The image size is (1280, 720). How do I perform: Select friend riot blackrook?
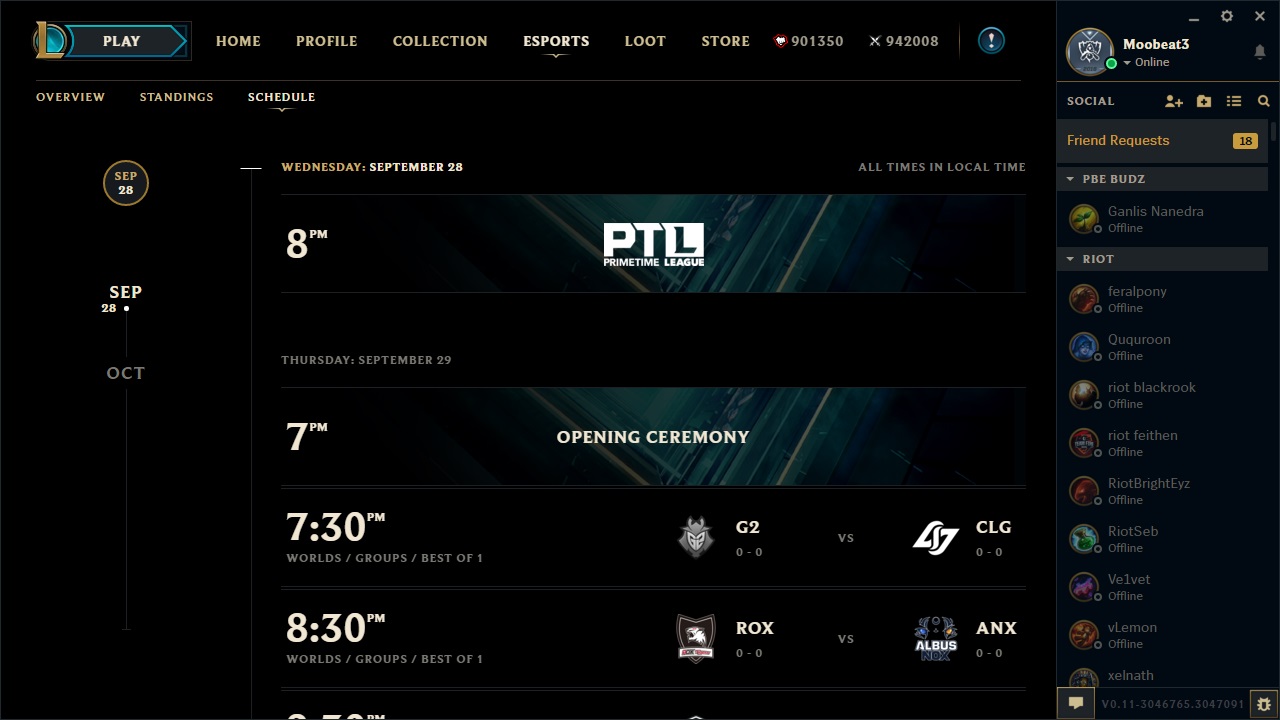pos(1162,395)
